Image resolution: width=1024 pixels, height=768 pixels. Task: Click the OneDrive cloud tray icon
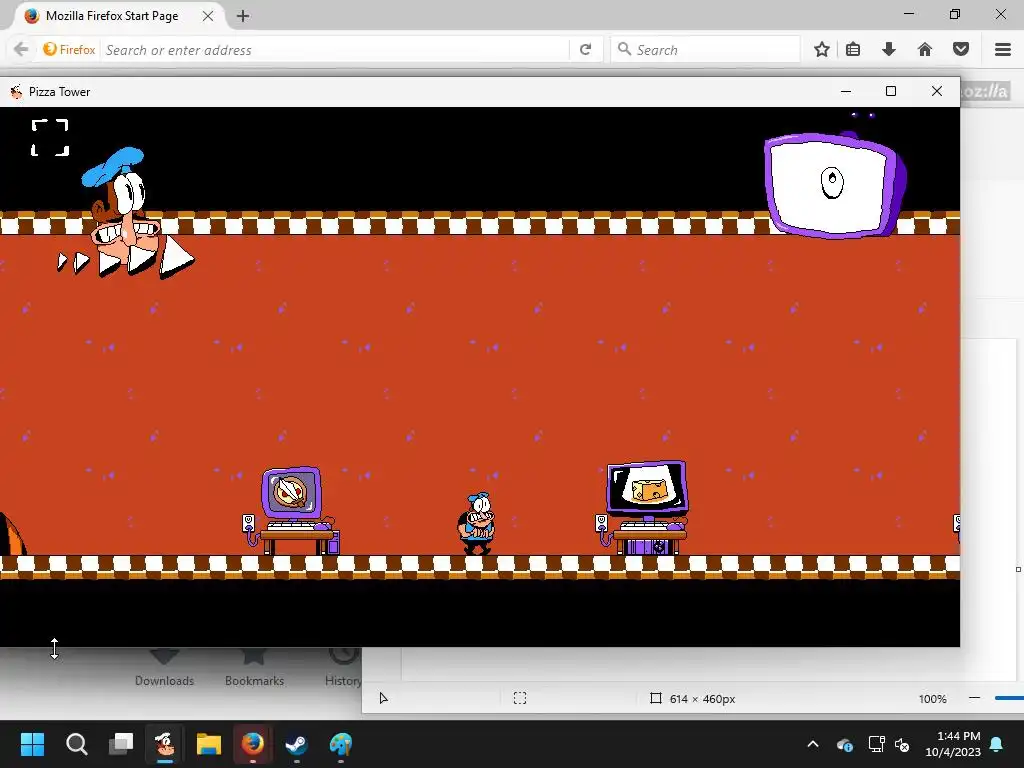(x=844, y=744)
